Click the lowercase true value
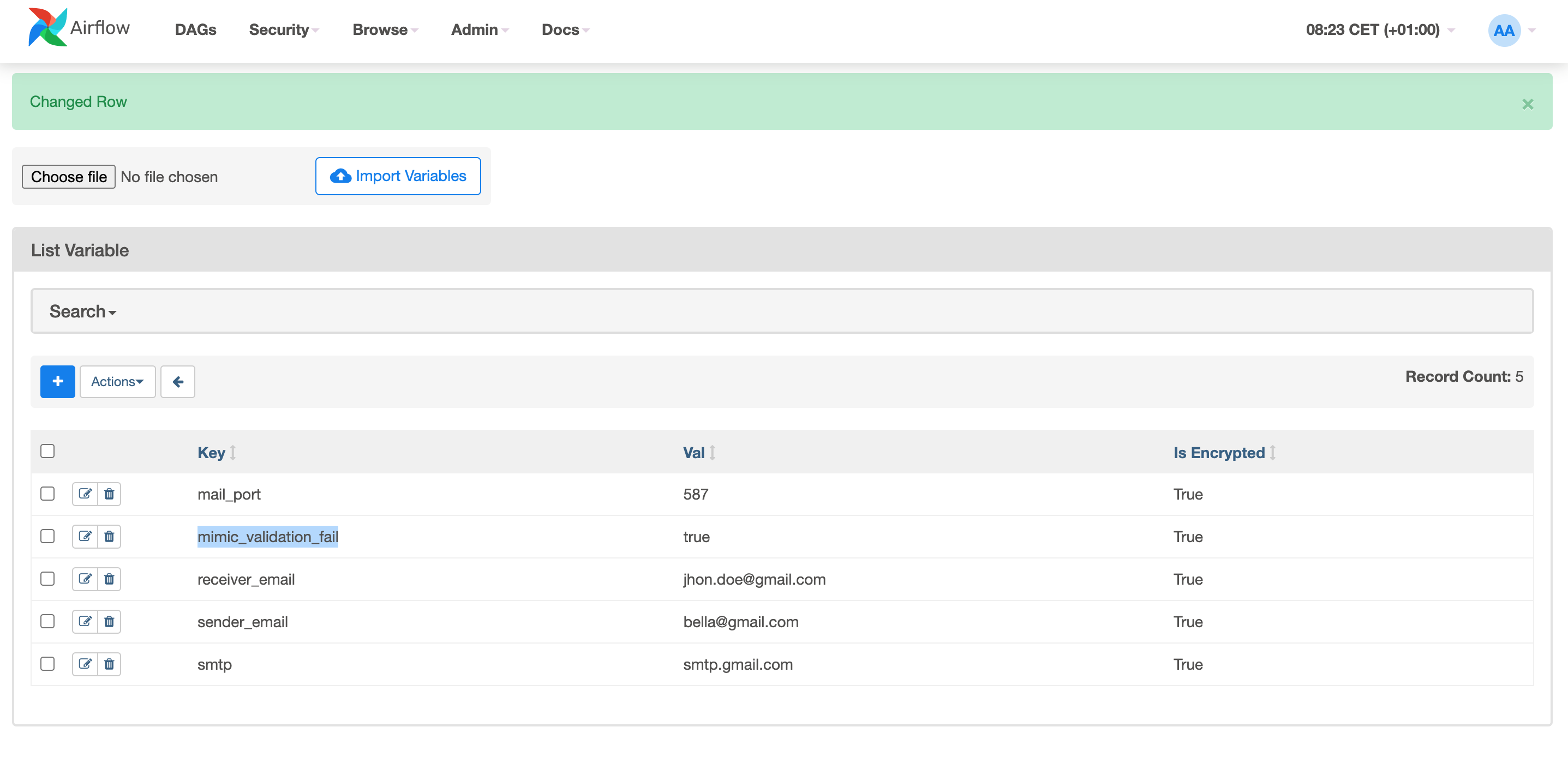This screenshot has height=769, width=1568. [x=696, y=537]
